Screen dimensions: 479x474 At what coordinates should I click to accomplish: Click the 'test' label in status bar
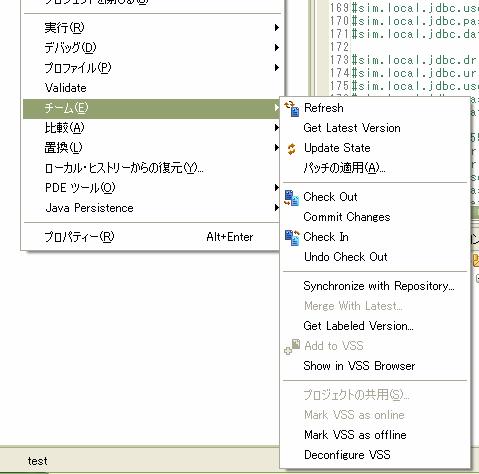point(37,461)
